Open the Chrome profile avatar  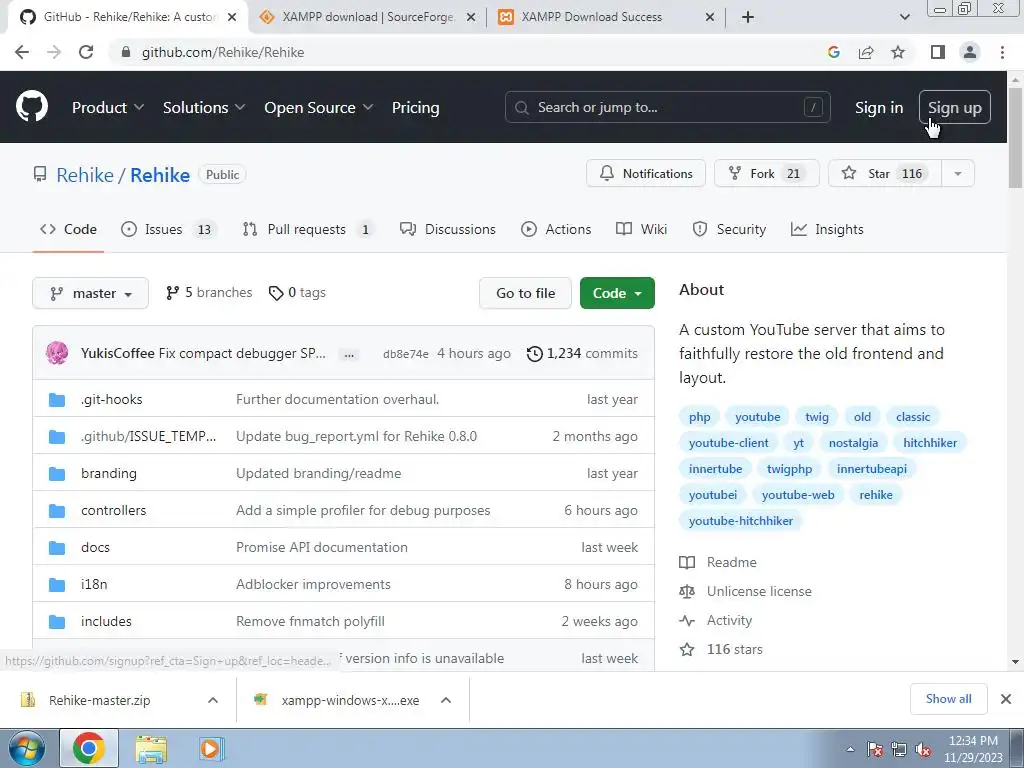point(970,52)
